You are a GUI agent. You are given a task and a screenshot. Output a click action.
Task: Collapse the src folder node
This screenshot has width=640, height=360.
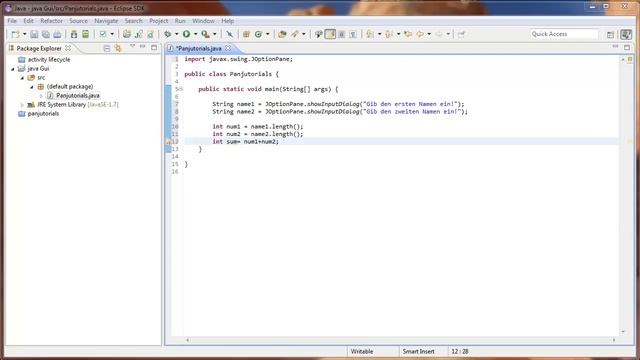(22, 78)
